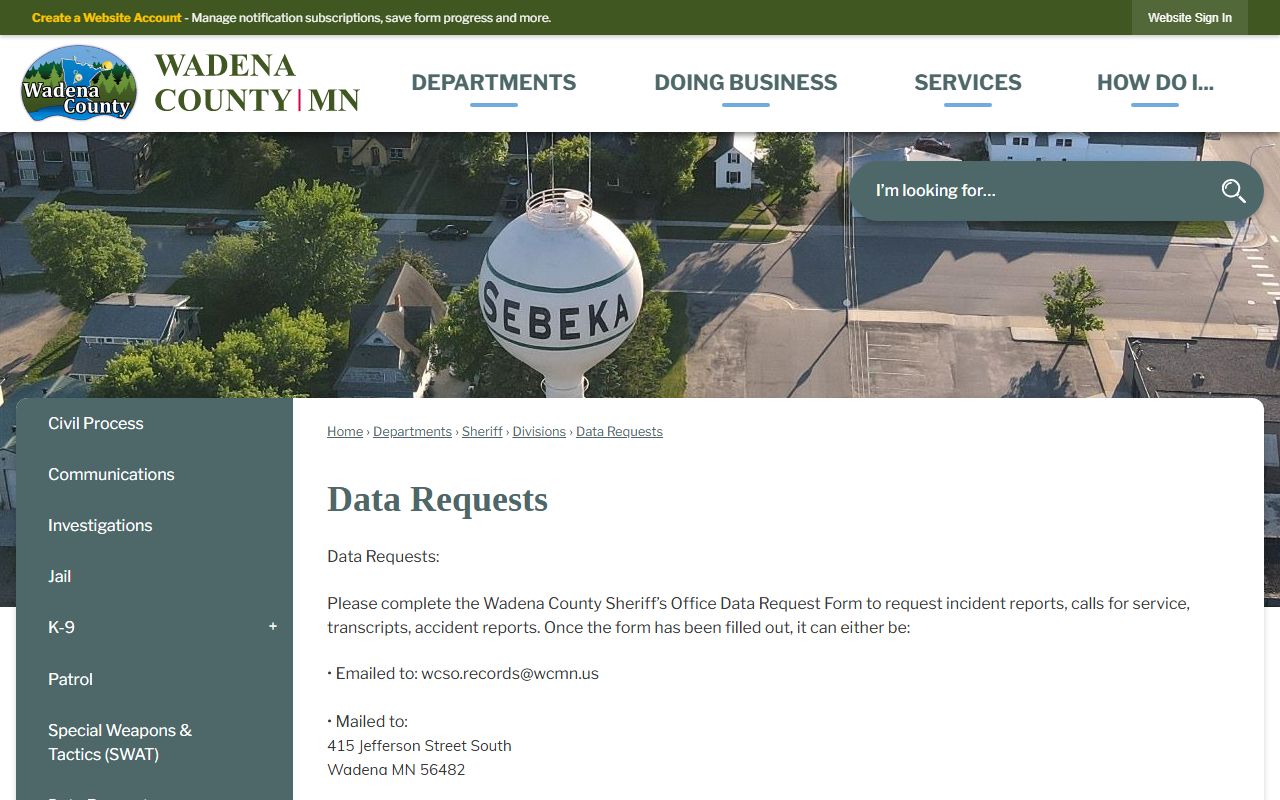Click the Data Requests page heading
1280x800 pixels.
click(437, 499)
